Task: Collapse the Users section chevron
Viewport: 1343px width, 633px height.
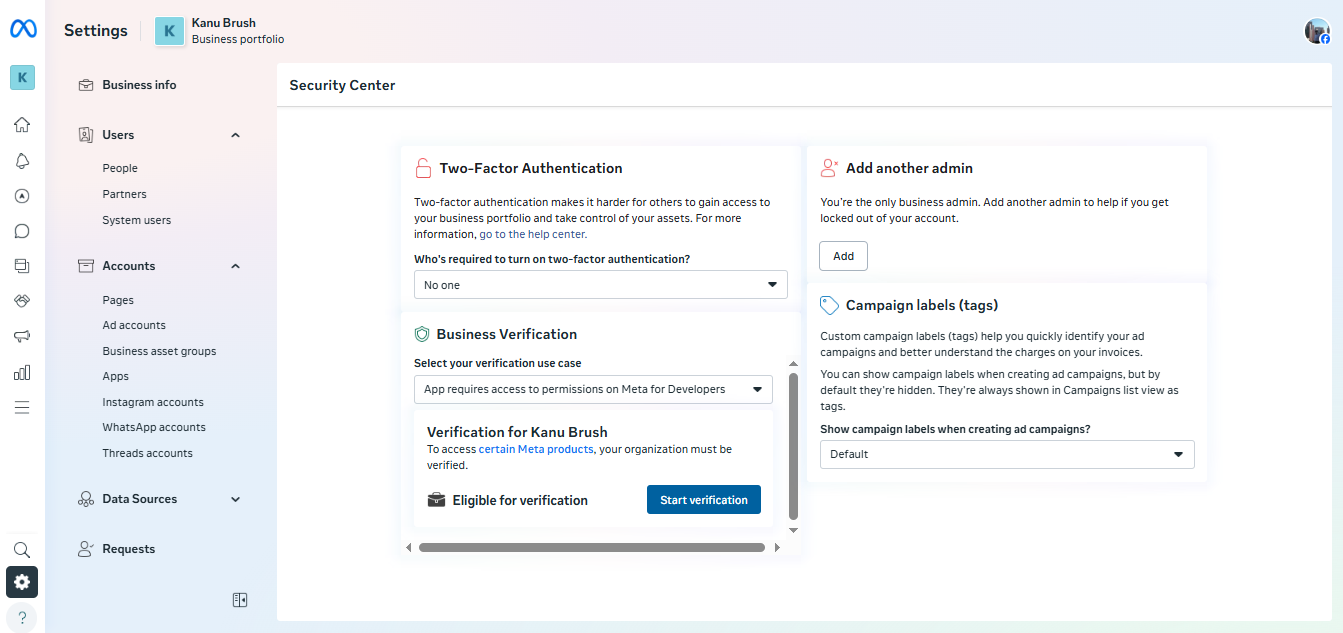Action: click(x=236, y=135)
